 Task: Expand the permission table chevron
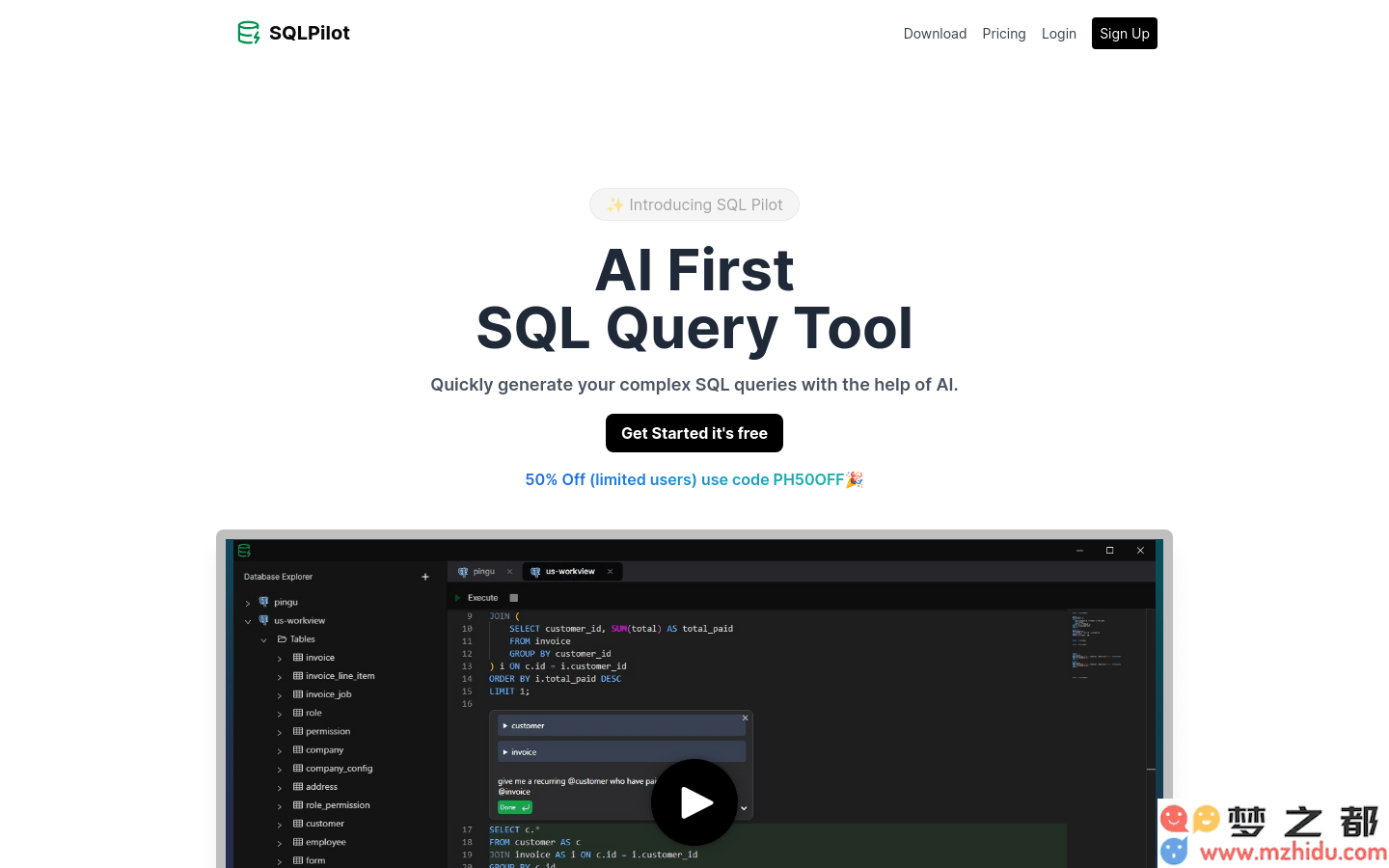click(x=280, y=732)
